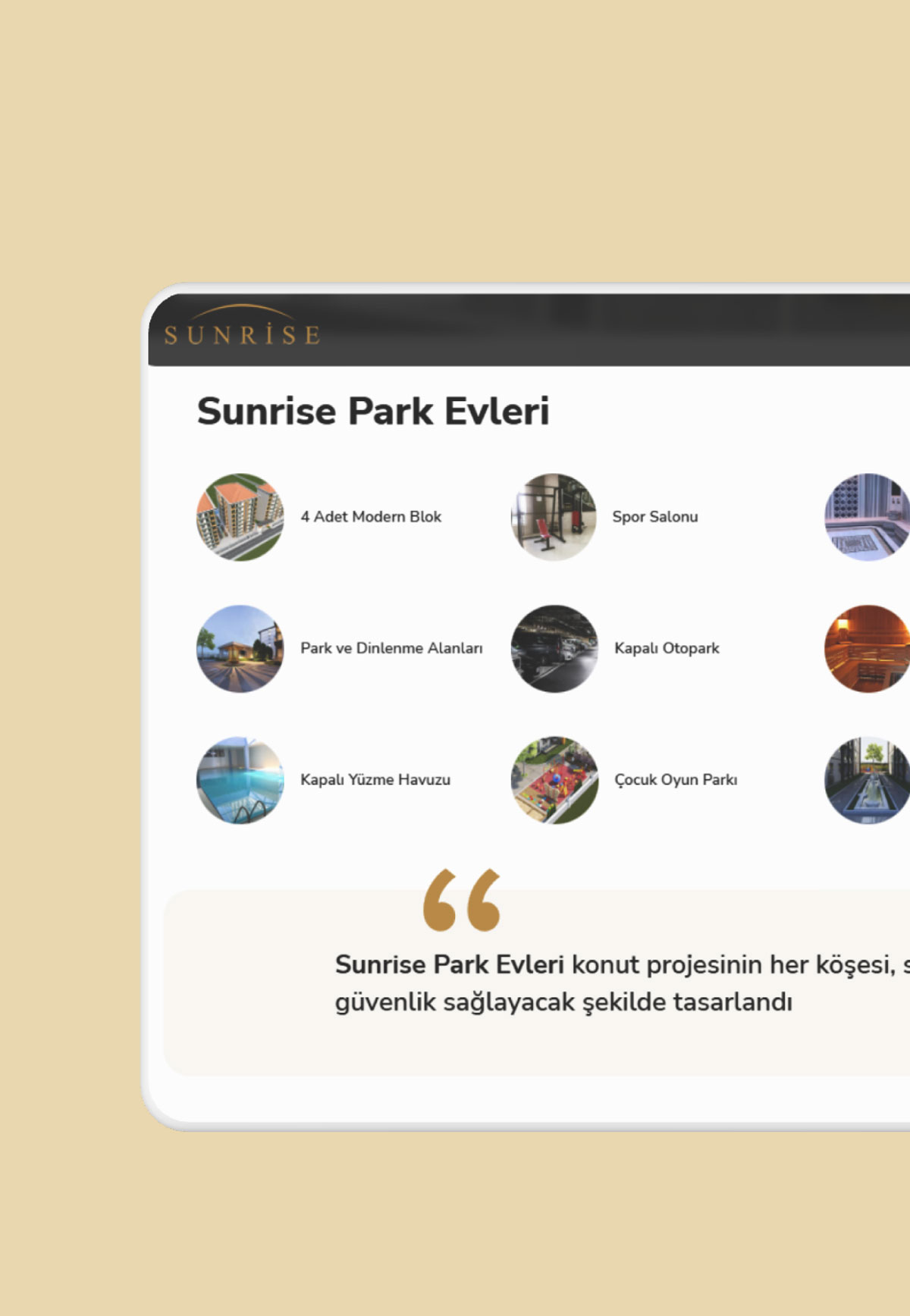This screenshot has height=1316, width=910.
Task: Click the quote text starting "Sunrise Park Evleri konut"
Action: tap(622, 965)
